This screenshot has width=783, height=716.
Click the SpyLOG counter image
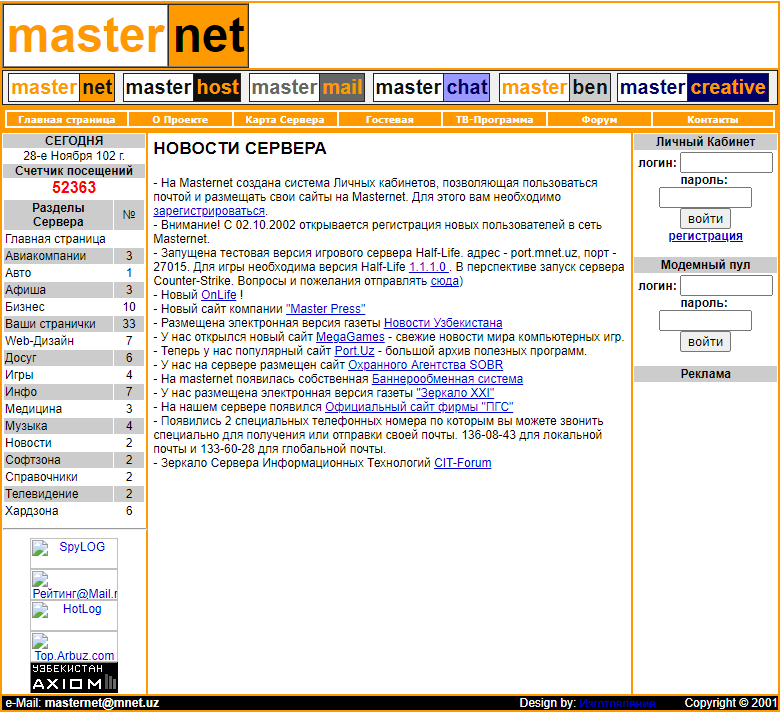point(74,553)
